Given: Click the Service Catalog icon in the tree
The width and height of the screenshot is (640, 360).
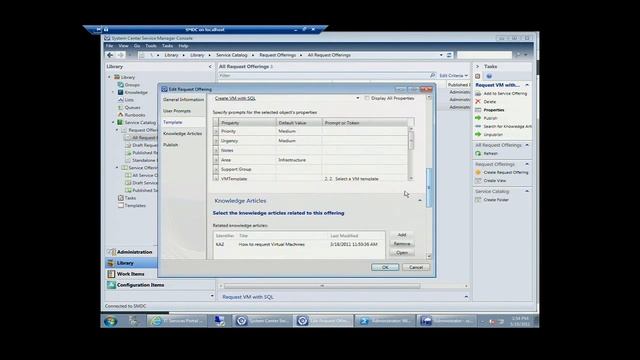Looking at the screenshot, I should (x=120, y=122).
